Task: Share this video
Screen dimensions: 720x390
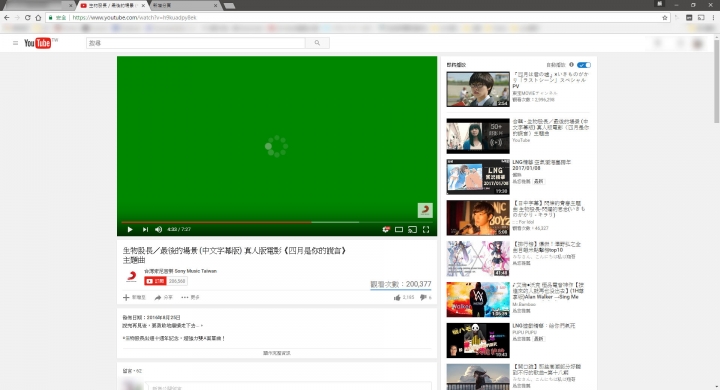Action: (x=163, y=298)
